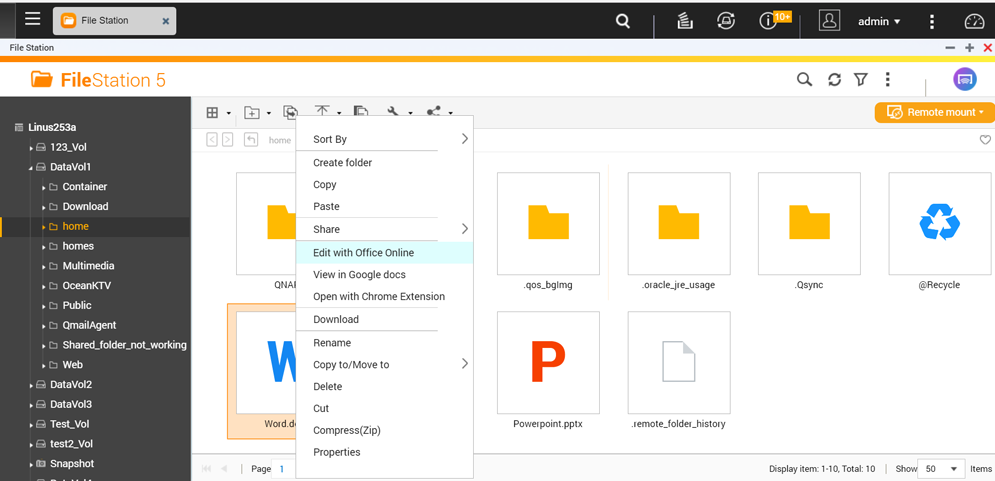Refresh the file list

click(x=834, y=80)
